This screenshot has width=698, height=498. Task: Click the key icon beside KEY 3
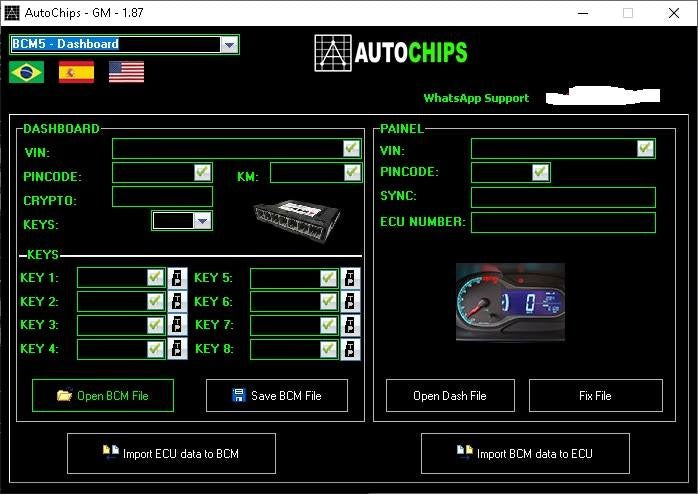click(x=177, y=325)
